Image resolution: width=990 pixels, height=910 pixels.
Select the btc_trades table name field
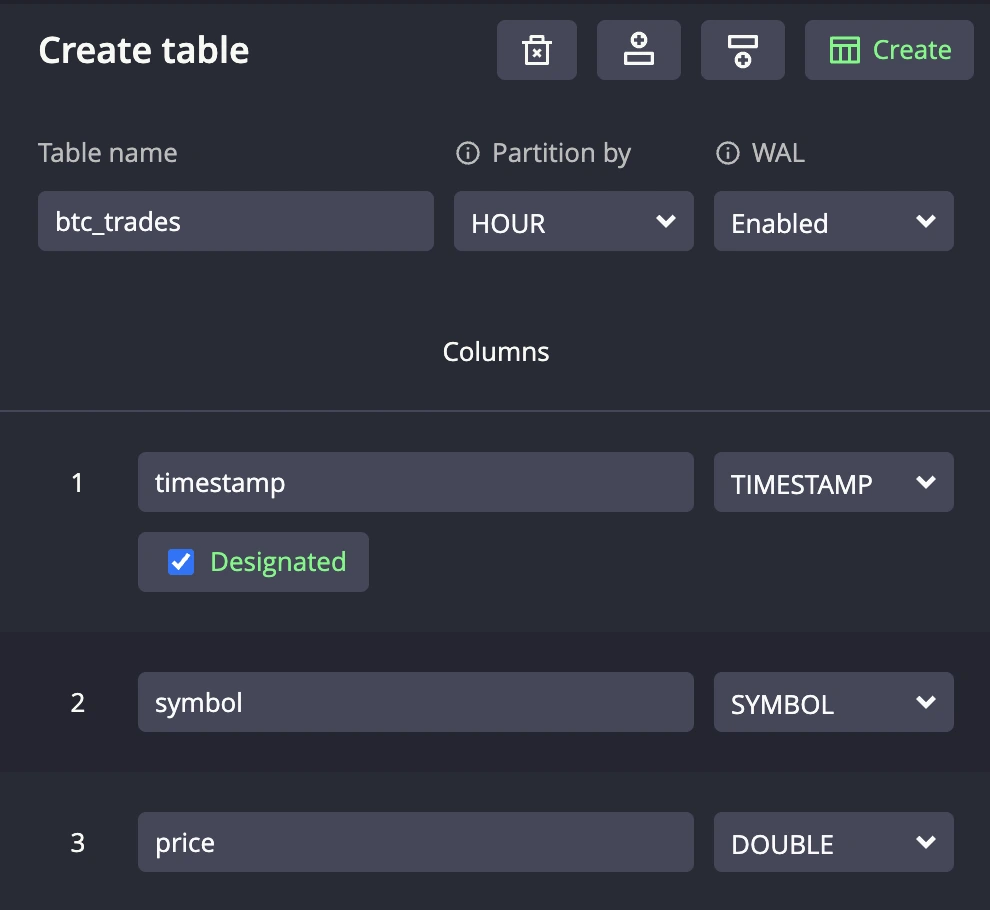point(235,221)
